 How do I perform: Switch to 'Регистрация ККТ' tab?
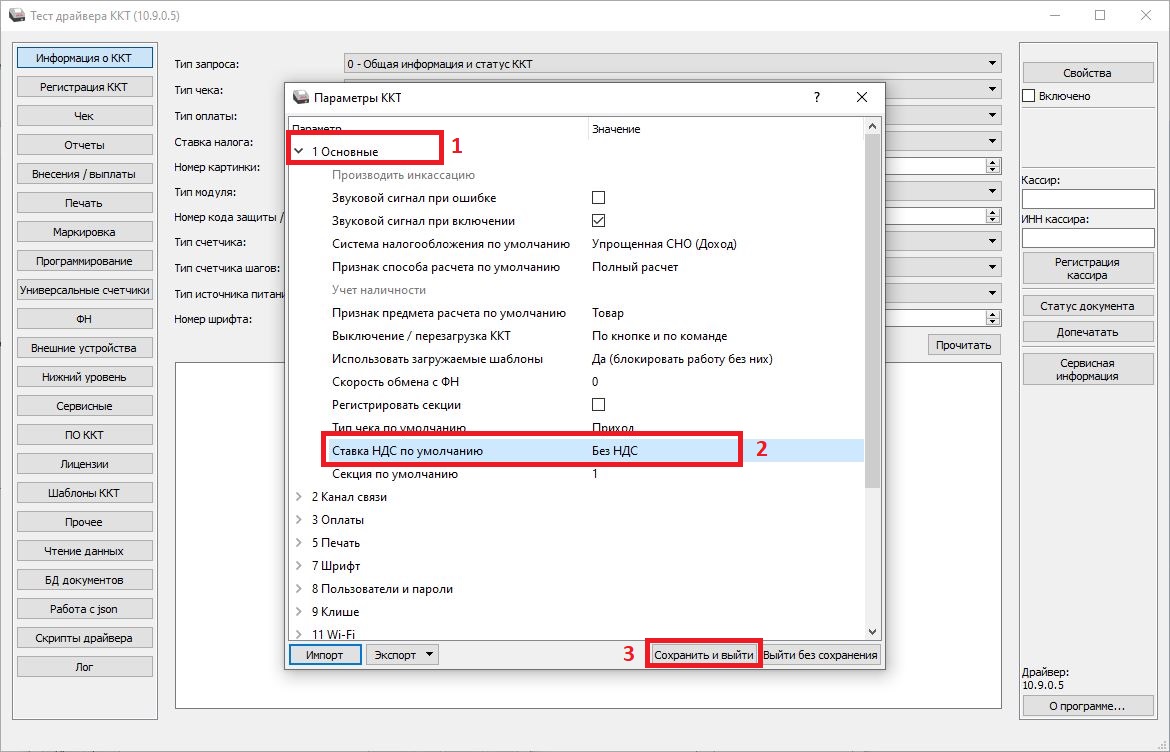tap(84, 87)
